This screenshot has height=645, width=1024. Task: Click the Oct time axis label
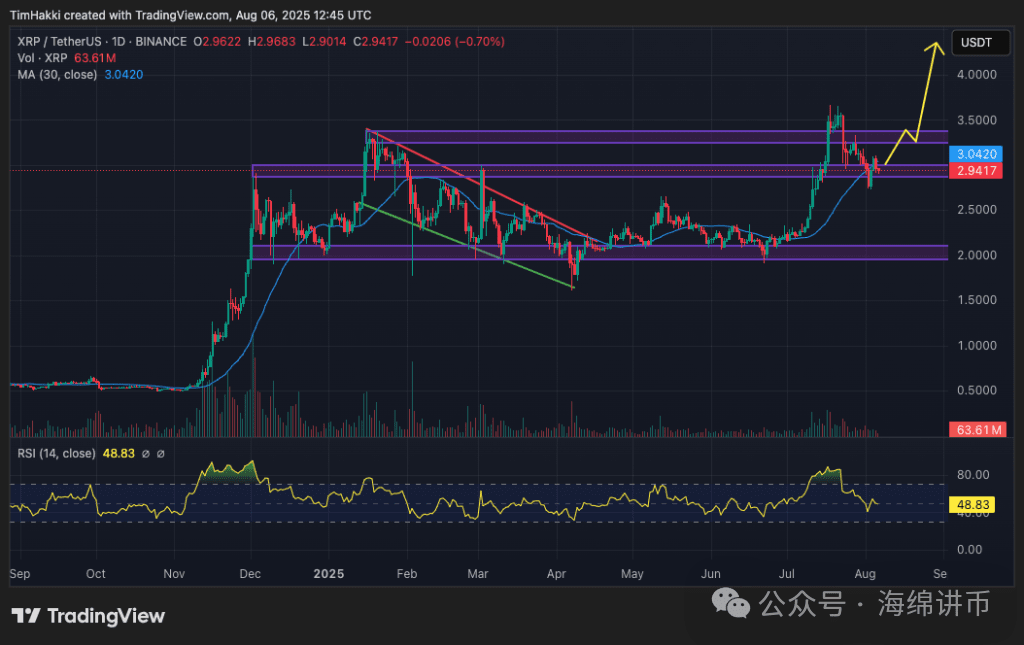(95, 574)
